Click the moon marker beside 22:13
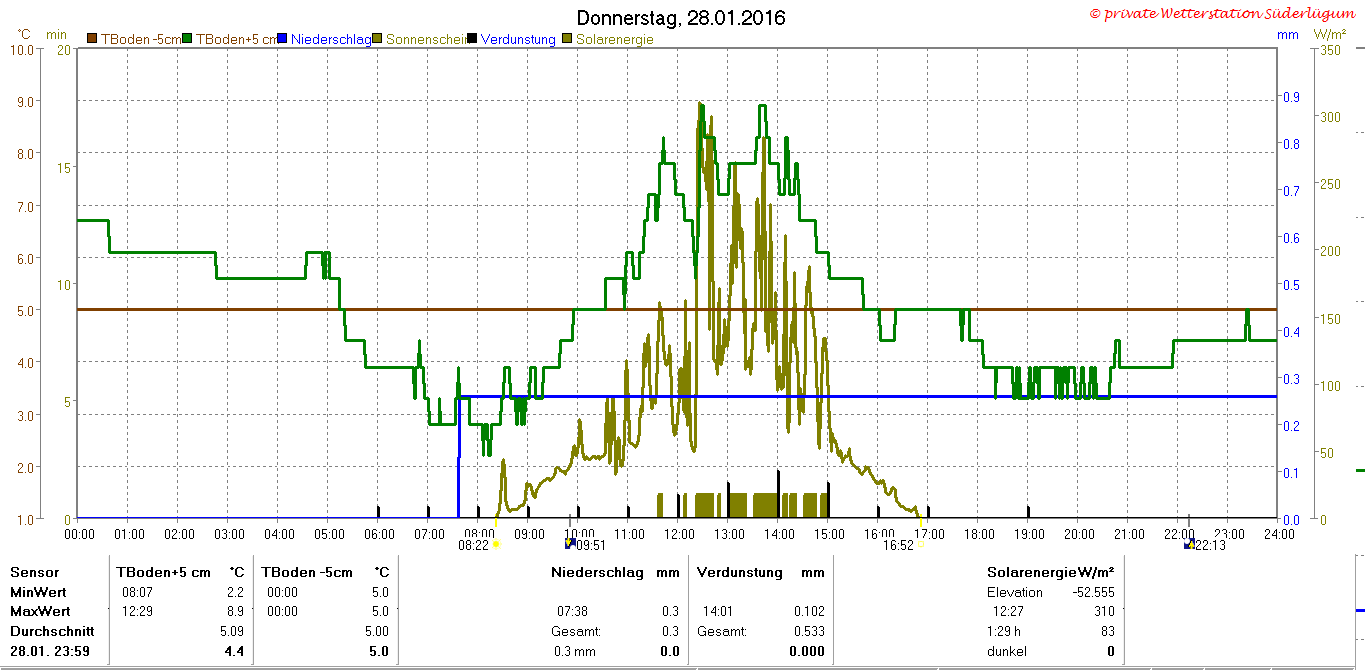1366x670 pixels. [1189, 545]
